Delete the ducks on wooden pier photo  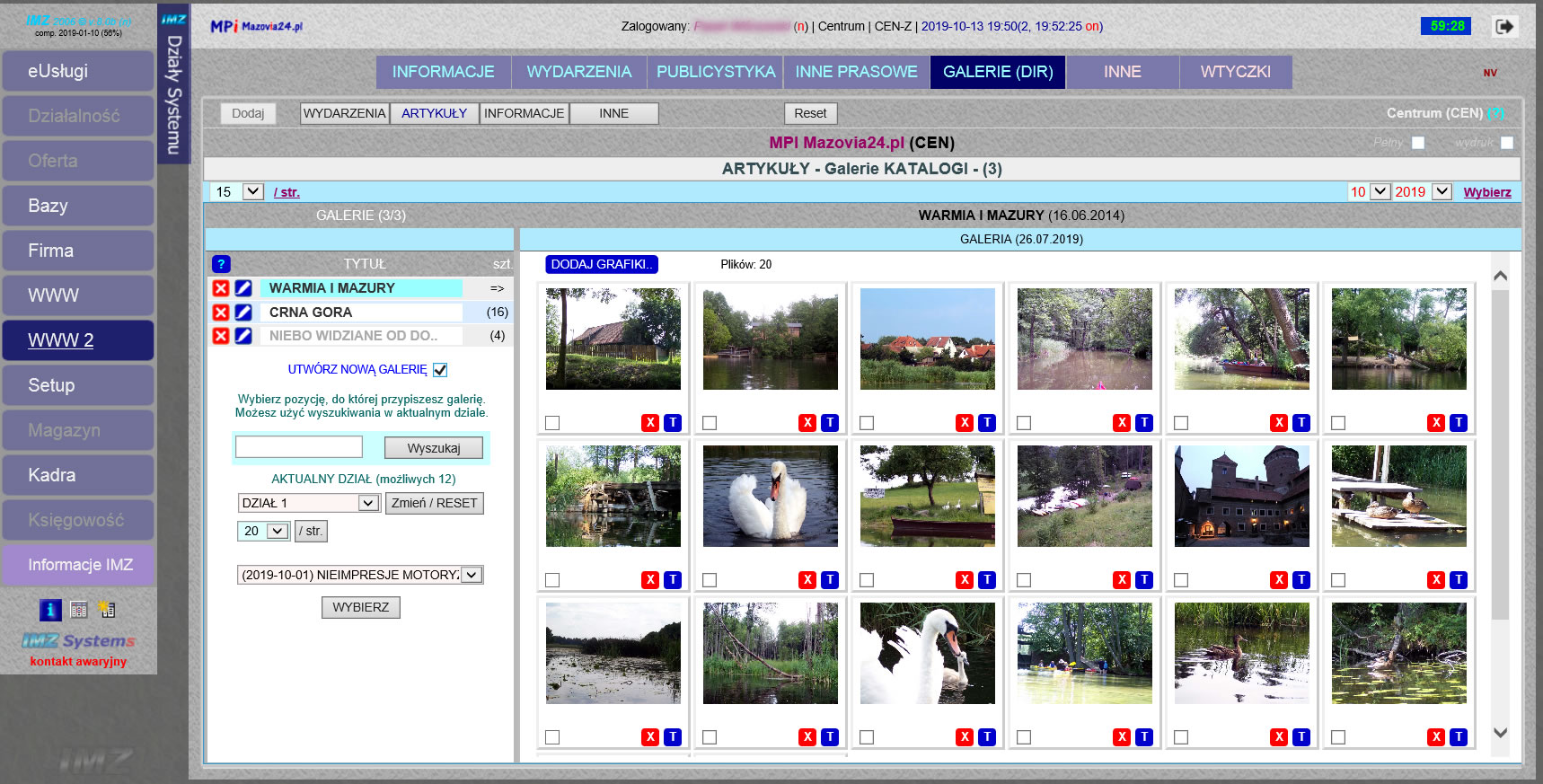point(1436,579)
